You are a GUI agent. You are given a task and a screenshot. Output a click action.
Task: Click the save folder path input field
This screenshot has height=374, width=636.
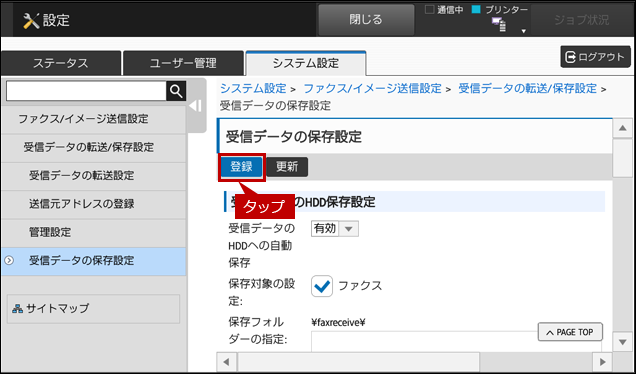[x=456, y=341]
